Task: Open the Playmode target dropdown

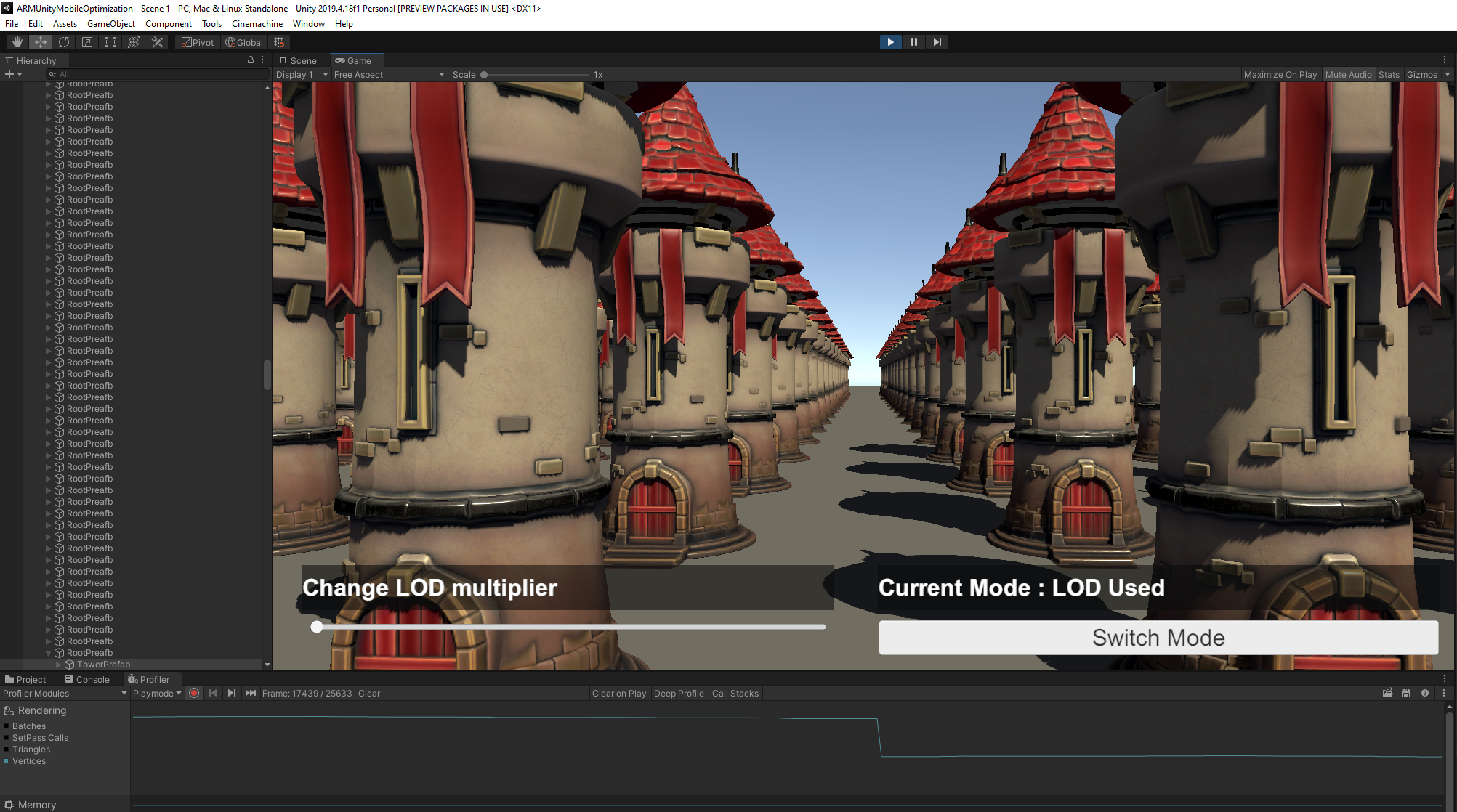Action: coord(157,694)
